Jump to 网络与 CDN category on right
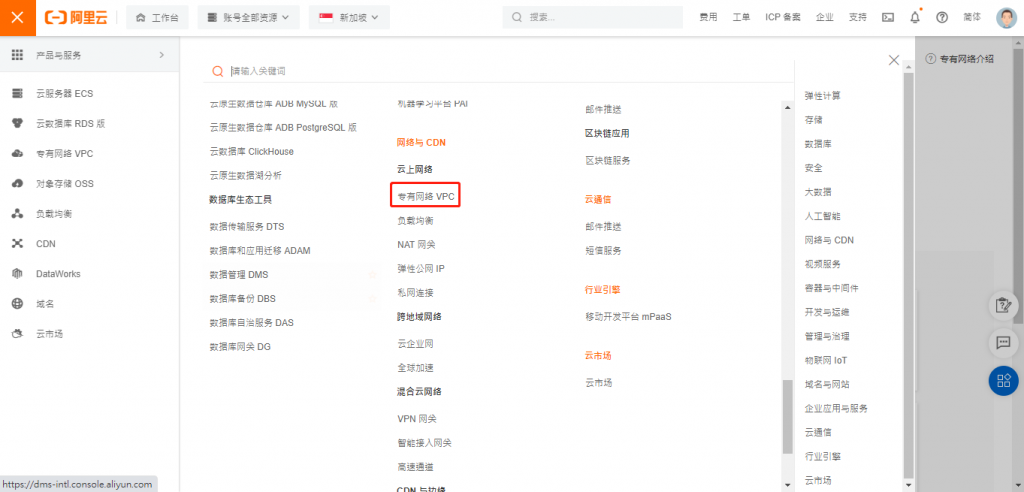The height and width of the screenshot is (492, 1024). (829, 240)
